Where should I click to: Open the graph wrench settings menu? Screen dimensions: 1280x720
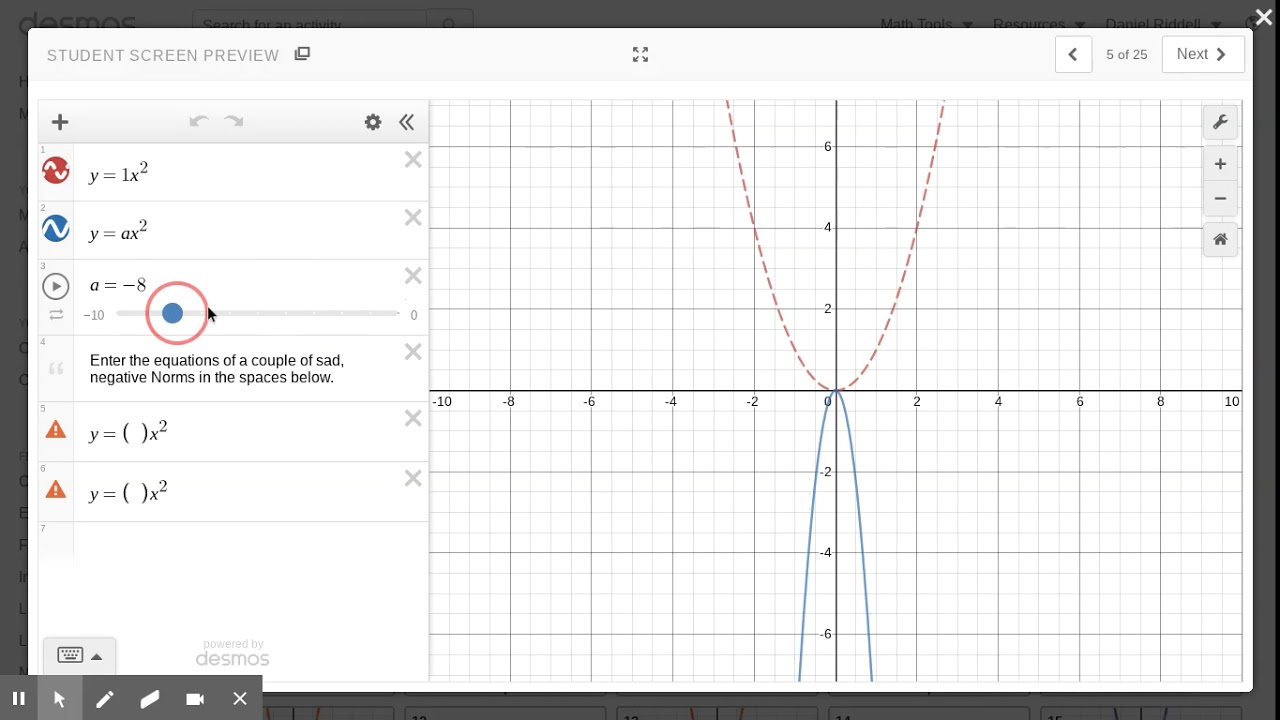pos(1220,122)
